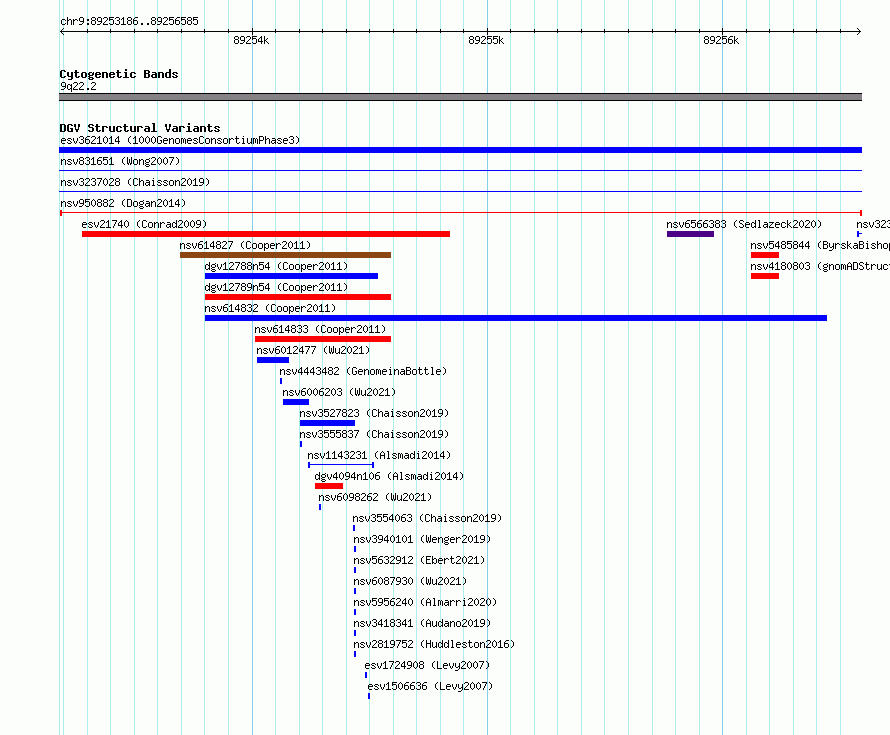Select the blue nsv6006203 bar

[296, 402]
